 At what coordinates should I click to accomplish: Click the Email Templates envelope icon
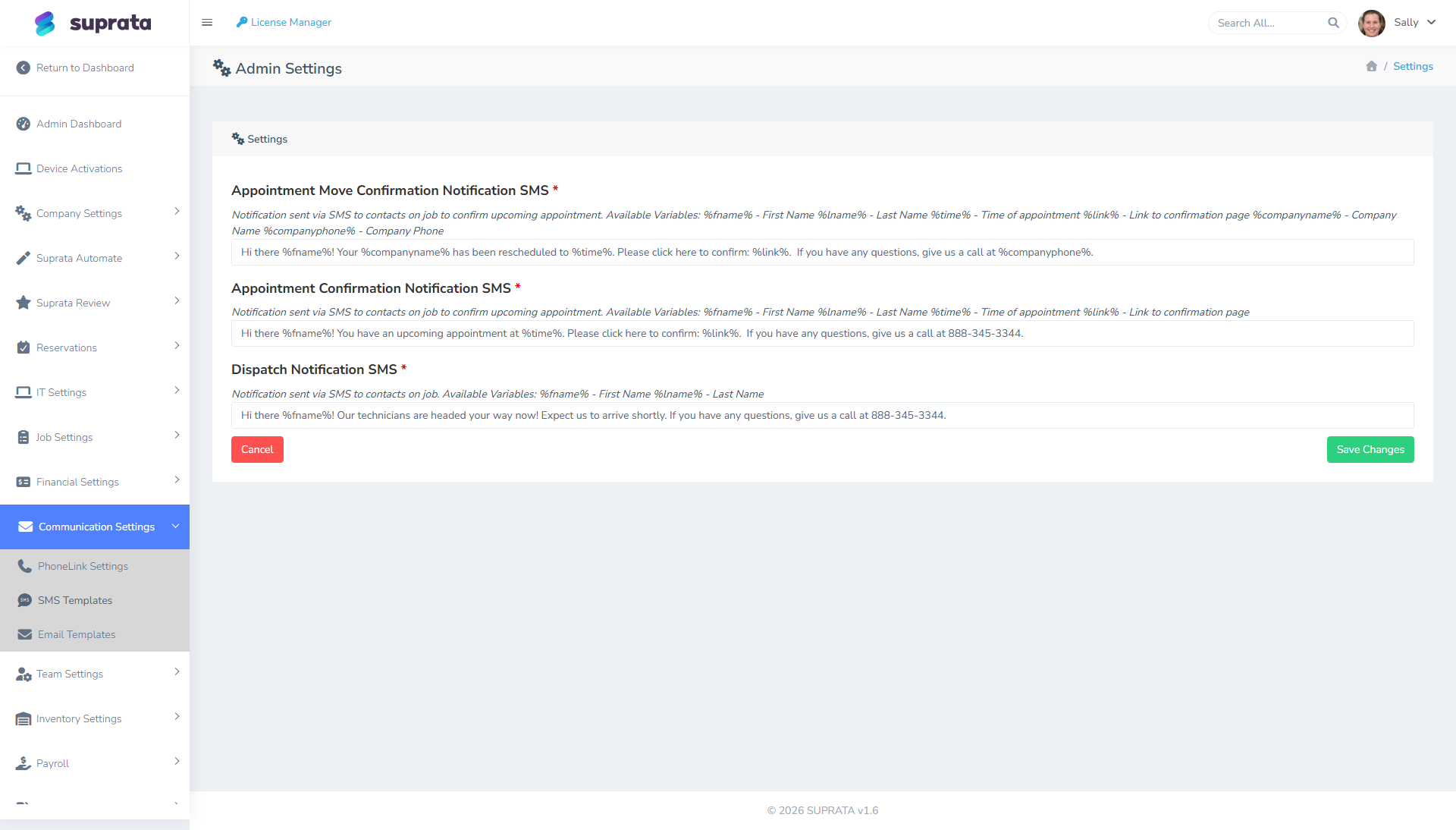(x=25, y=634)
